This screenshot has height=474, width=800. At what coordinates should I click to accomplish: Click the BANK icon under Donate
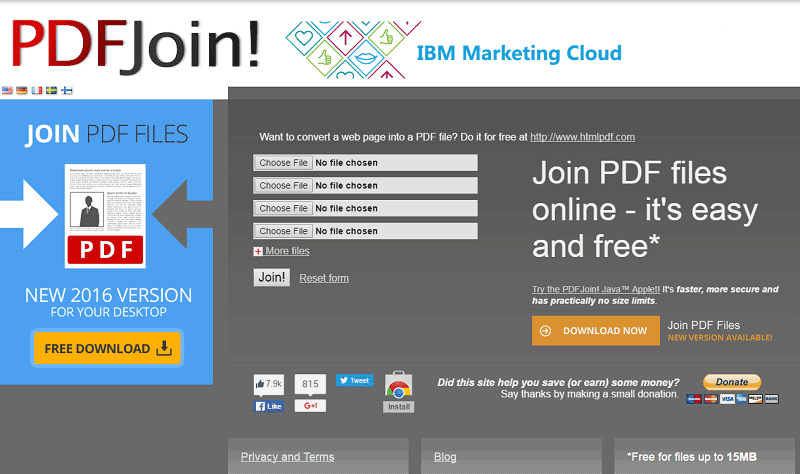pyautogui.click(x=771, y=398)
